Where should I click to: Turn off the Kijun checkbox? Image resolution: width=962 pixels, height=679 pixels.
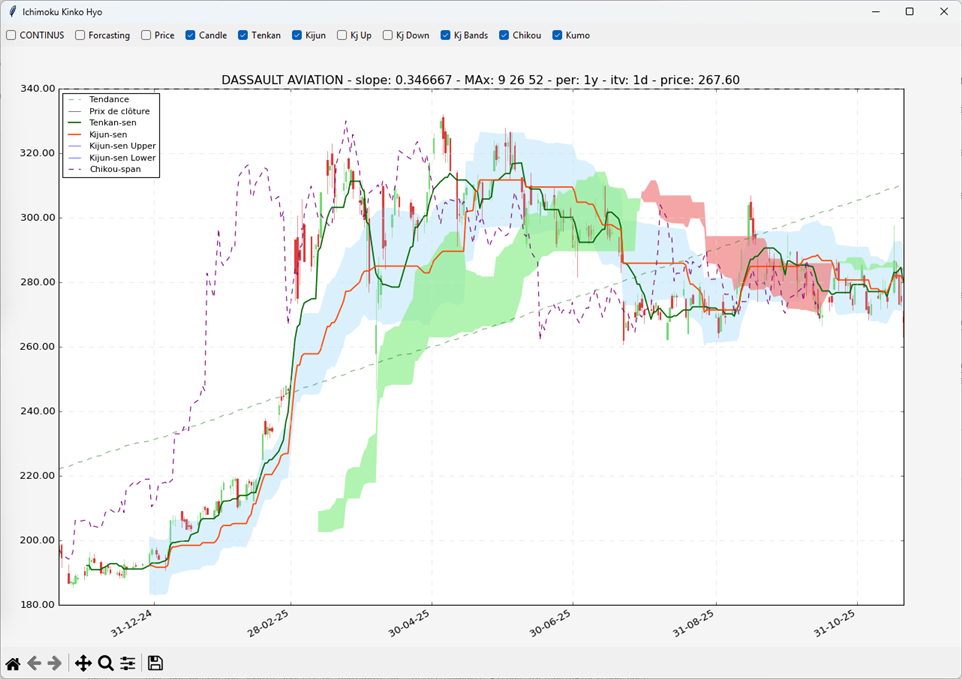[x=298, y=35]
